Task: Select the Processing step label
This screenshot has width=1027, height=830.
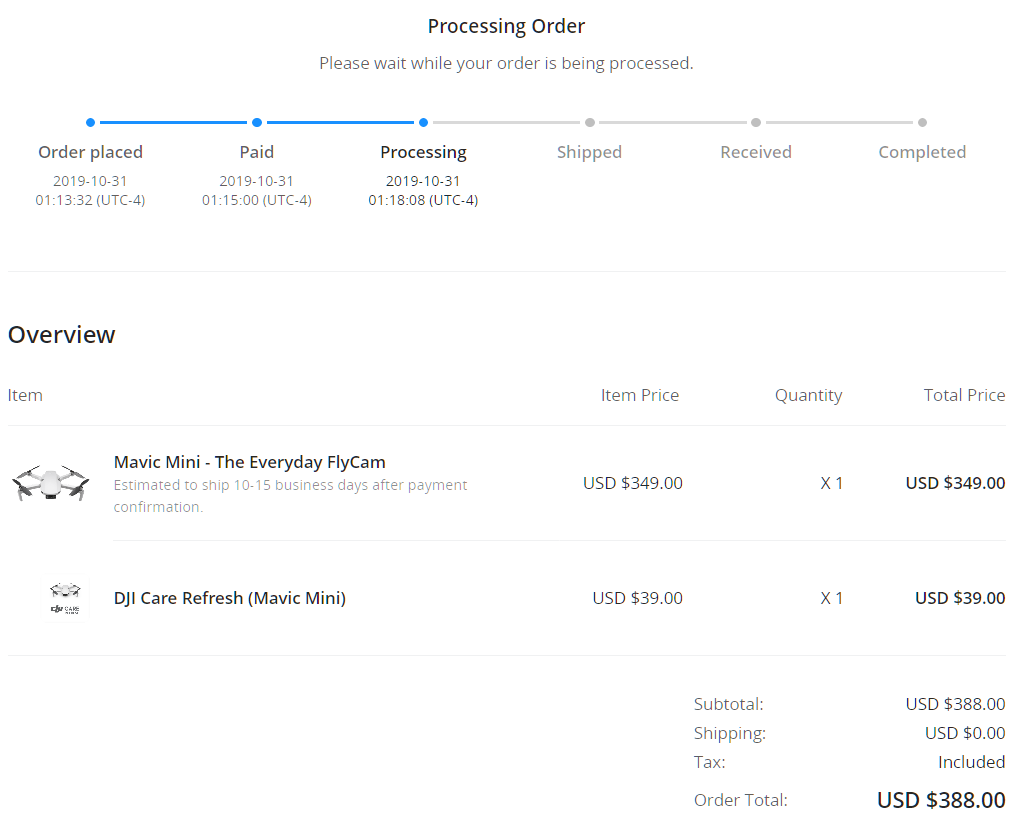Action: coord(423,153)
